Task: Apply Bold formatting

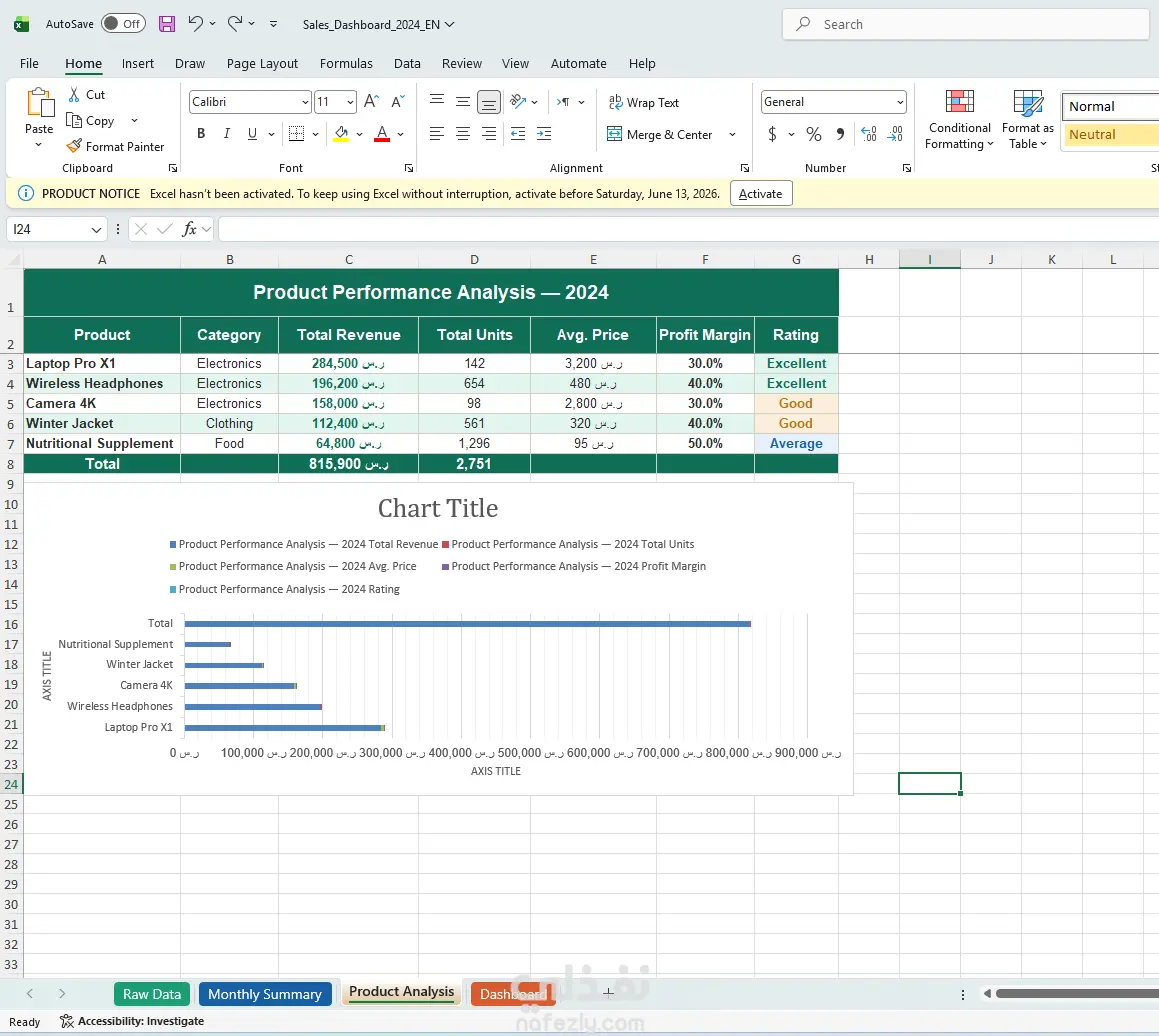Action: click(x=201, y=134)
